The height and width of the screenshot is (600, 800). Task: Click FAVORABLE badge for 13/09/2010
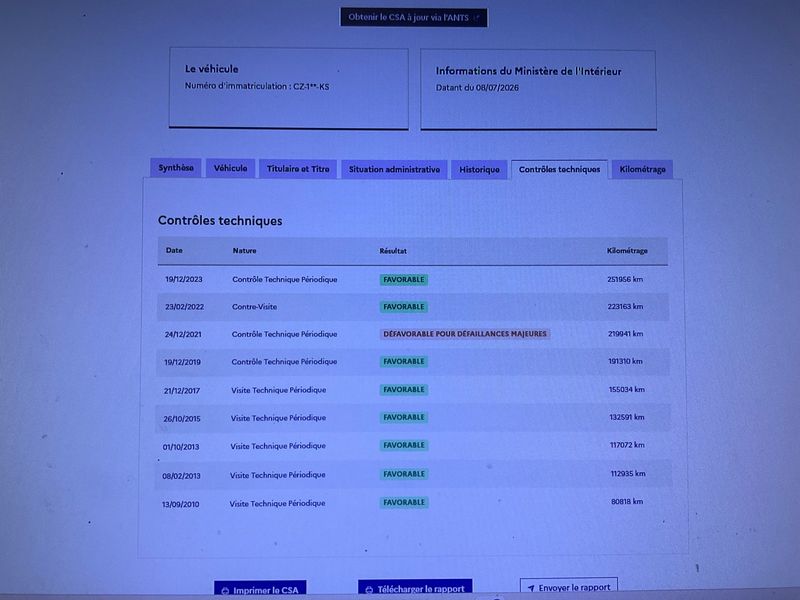tap(404, 503)
